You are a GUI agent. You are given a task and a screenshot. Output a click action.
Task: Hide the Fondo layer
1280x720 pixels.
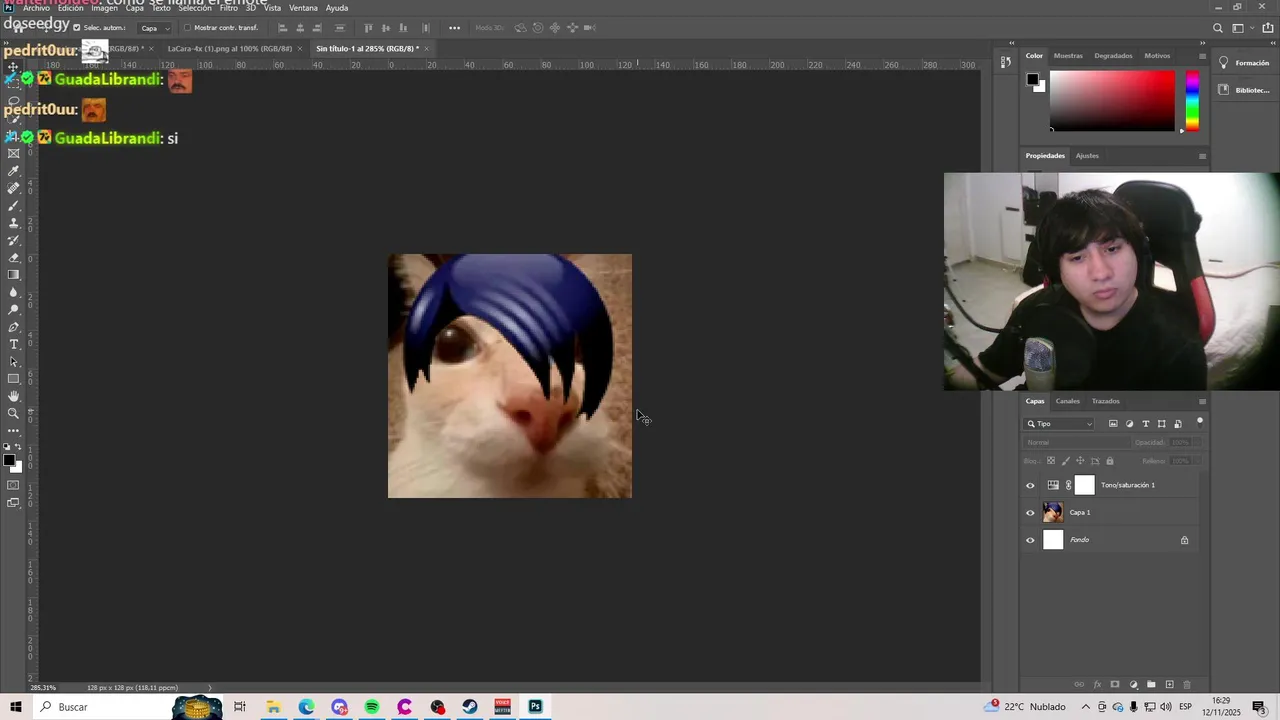tap(1030, 540)
